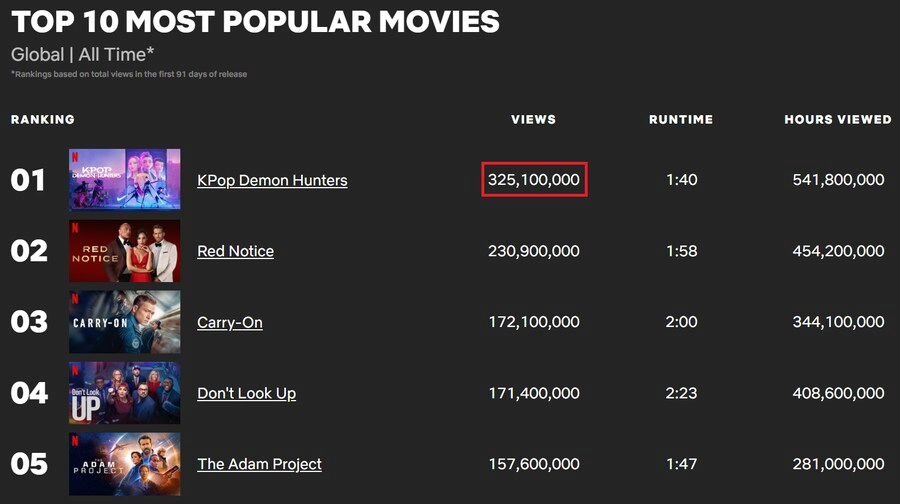Screen dimensions: 900x504
Task: Open the Carry-On title link
Action: click(230, 322)
